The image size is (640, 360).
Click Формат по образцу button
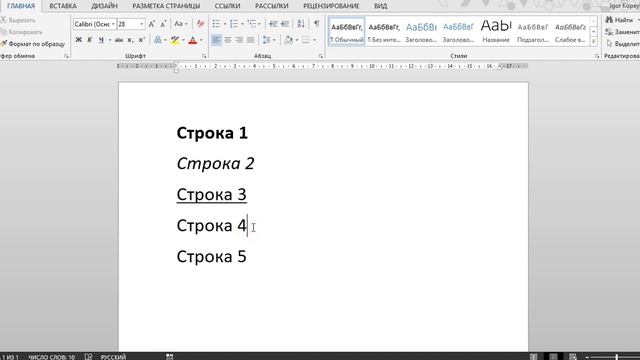coord(33,44)
